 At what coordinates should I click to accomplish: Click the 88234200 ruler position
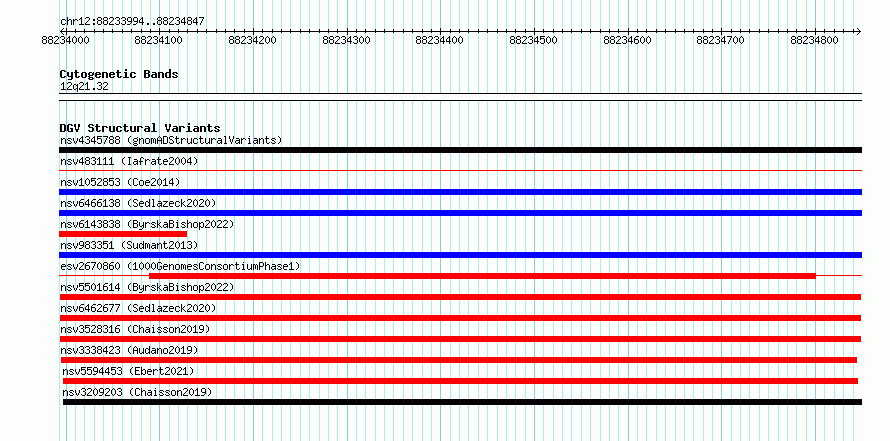pos(253,41)
